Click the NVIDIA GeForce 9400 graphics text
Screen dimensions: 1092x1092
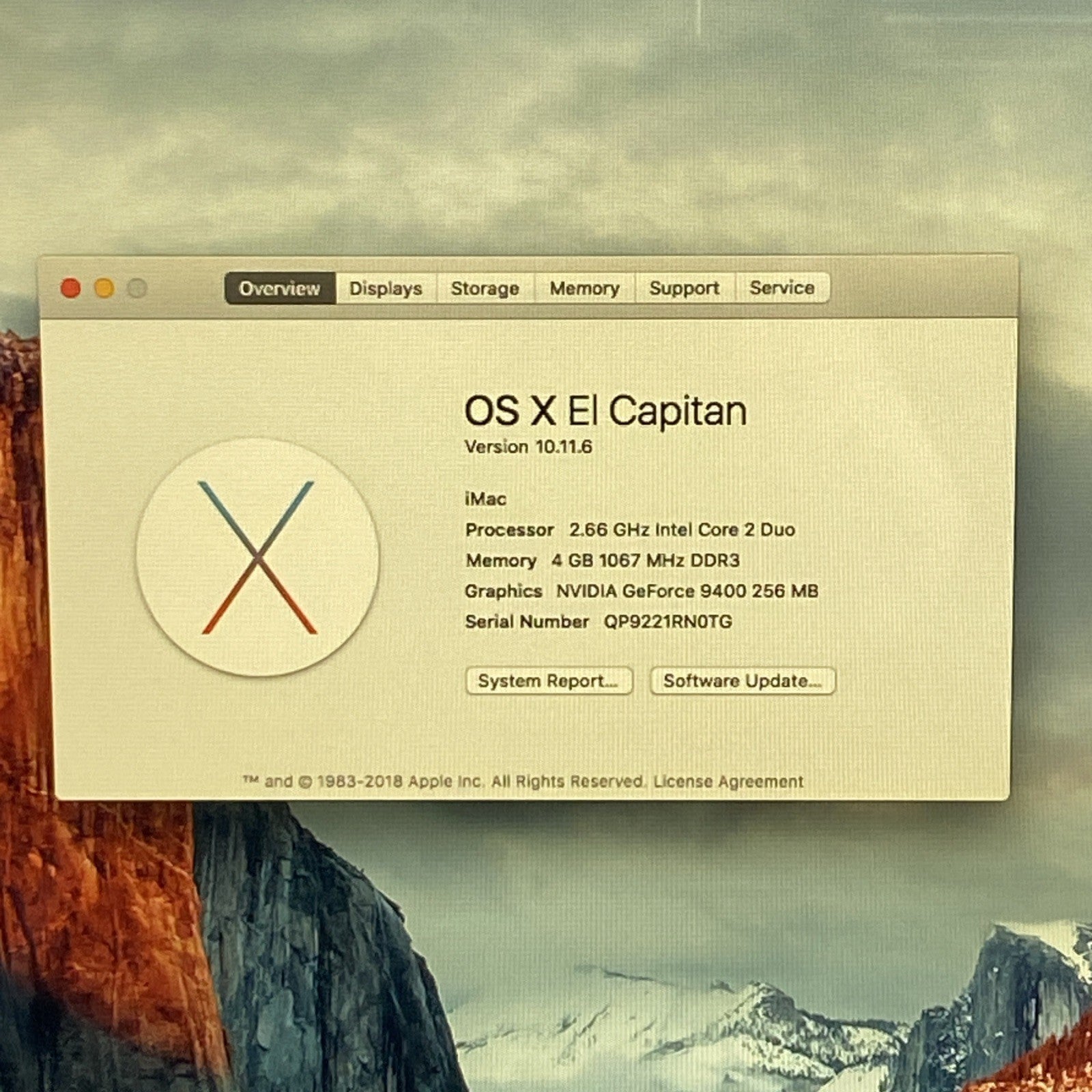687,591
